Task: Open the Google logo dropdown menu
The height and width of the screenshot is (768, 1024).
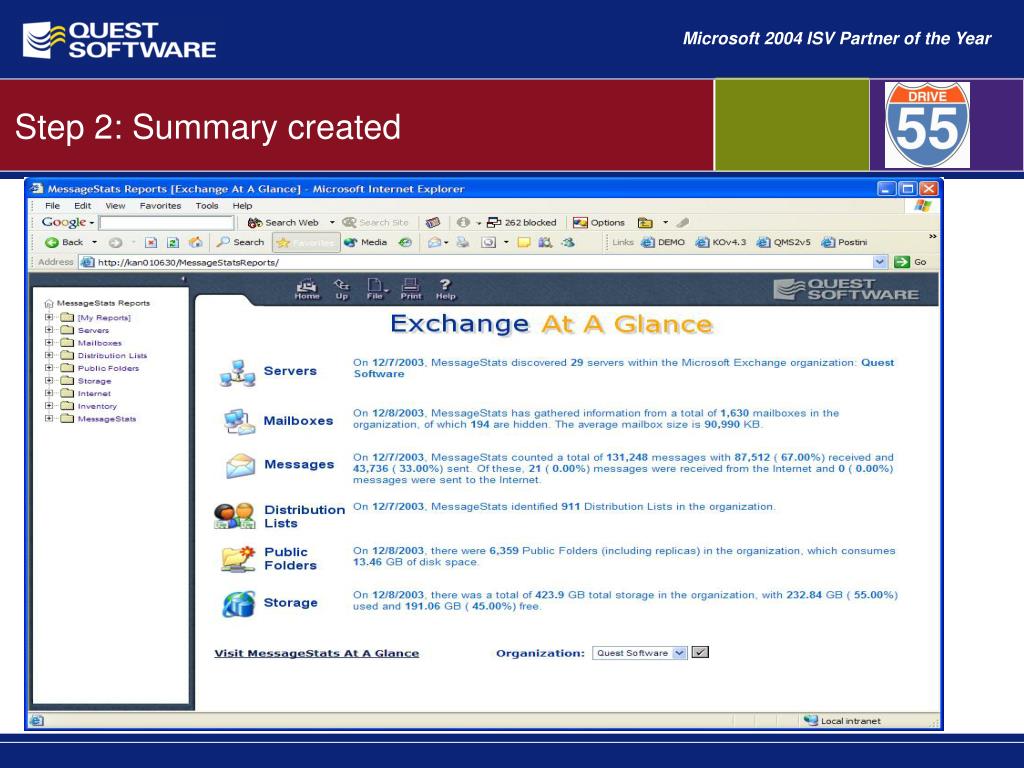Action: 68,223
